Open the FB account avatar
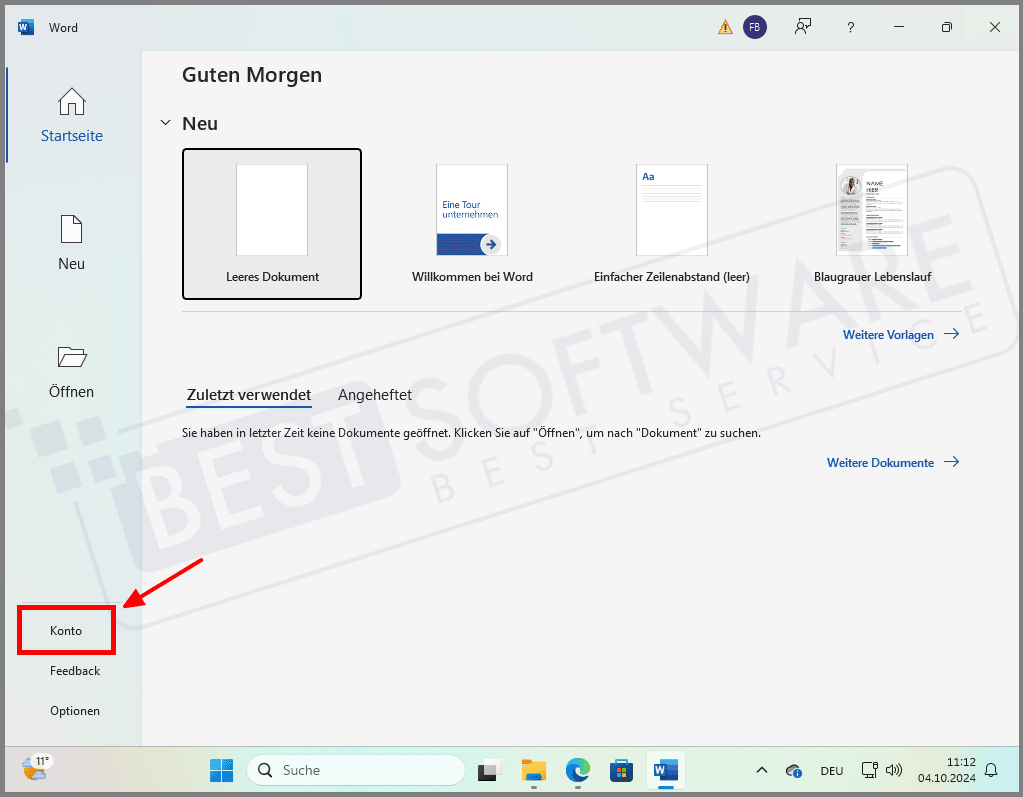 click(x=755, y=27)
